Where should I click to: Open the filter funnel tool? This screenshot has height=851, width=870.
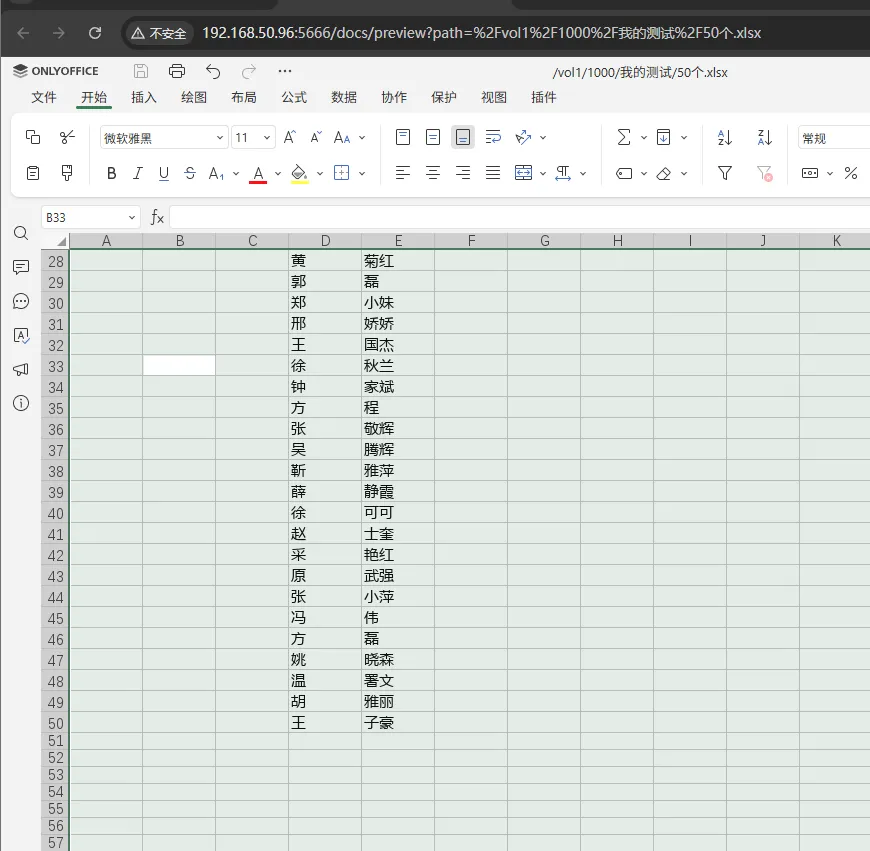pos(724,173)
